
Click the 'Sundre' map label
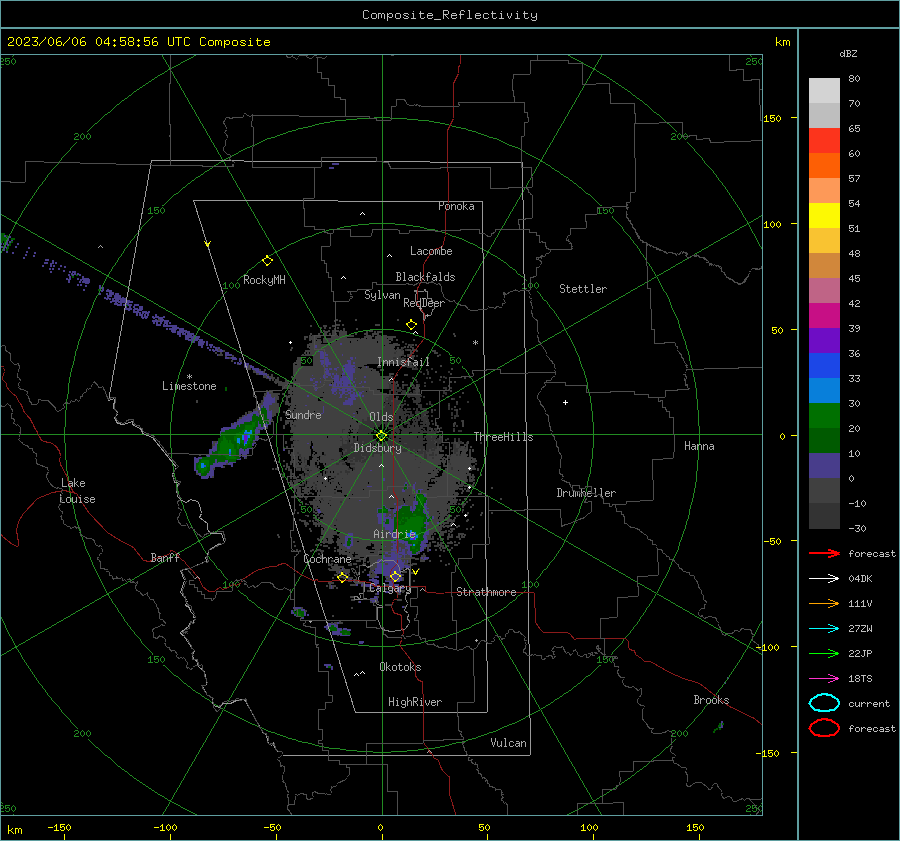click(x=303, y=415)
